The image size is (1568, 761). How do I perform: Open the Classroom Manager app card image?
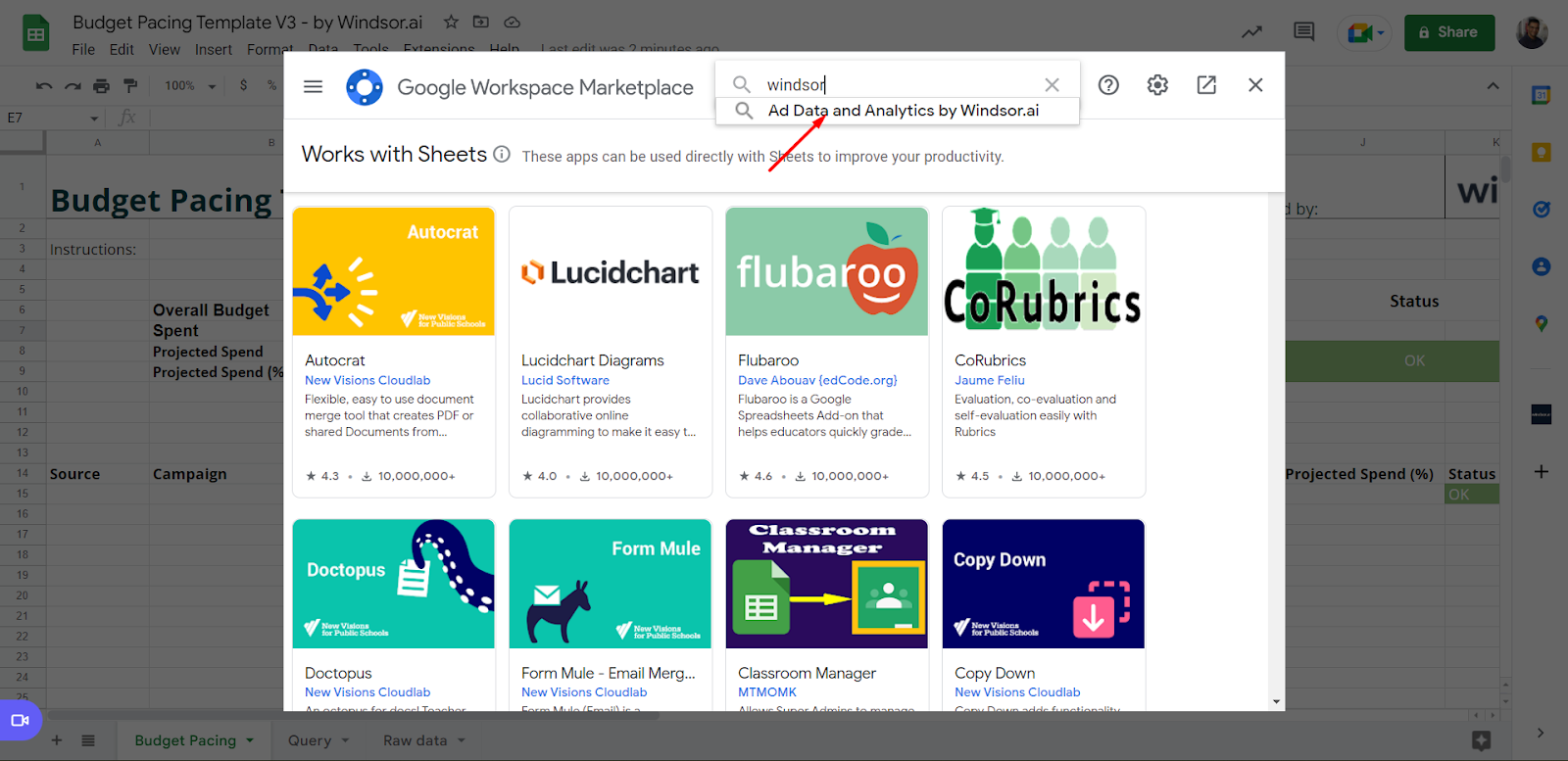827,584
